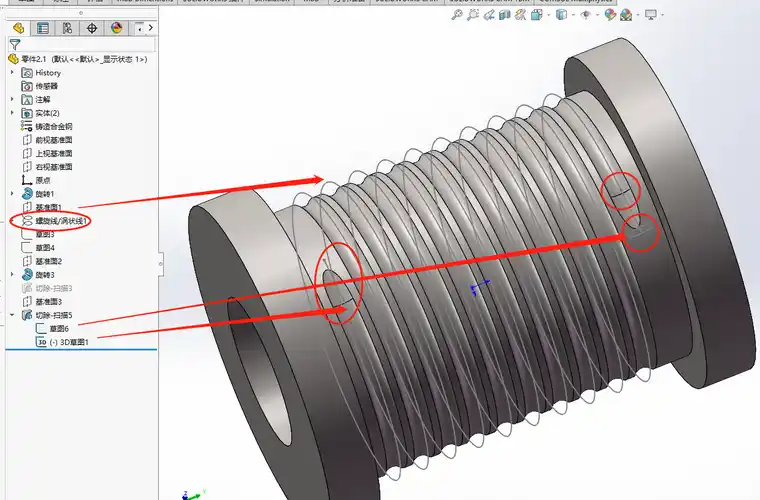The image size is (760, 500).
Task: Open the DimXpertManager crosshair tab
Action: 92,28
